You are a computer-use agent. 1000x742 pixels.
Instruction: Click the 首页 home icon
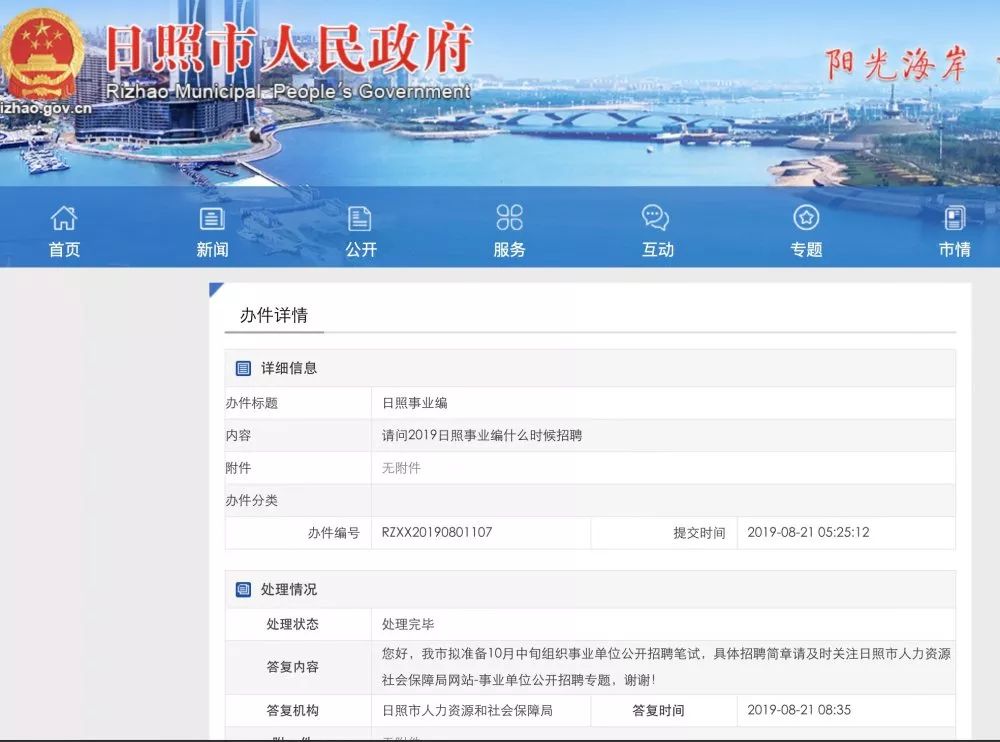[x=65, y=217]
